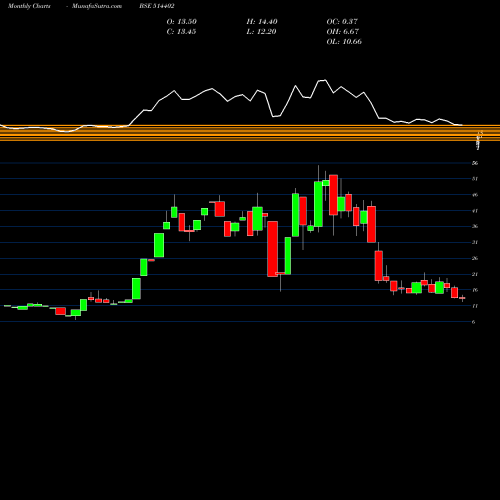Click the price axis label '36'
Image resolution: width=500 pixels, height=500 pixels.
(475, 227)
